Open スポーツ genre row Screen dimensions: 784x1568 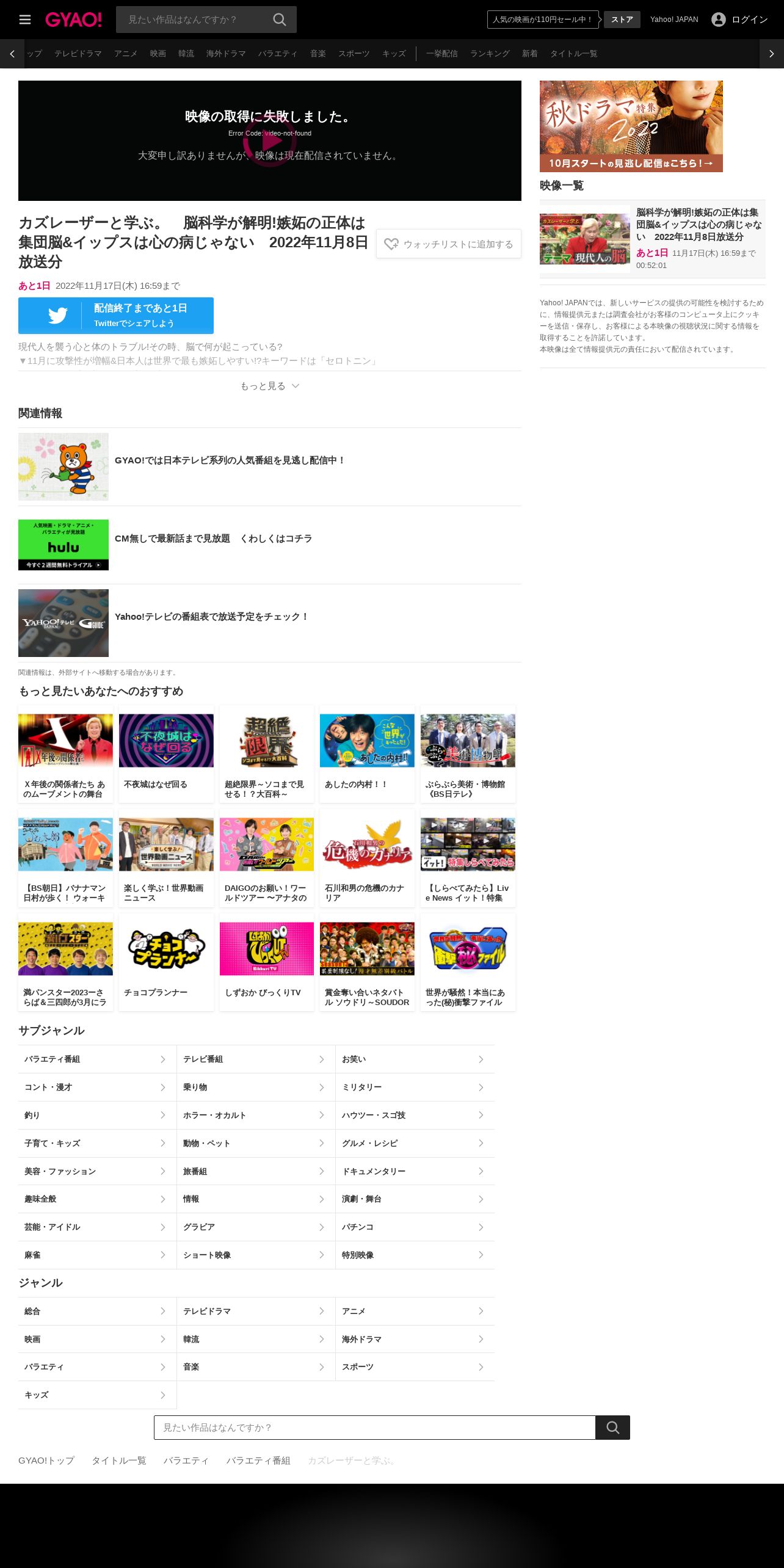tap(415, 1367)
